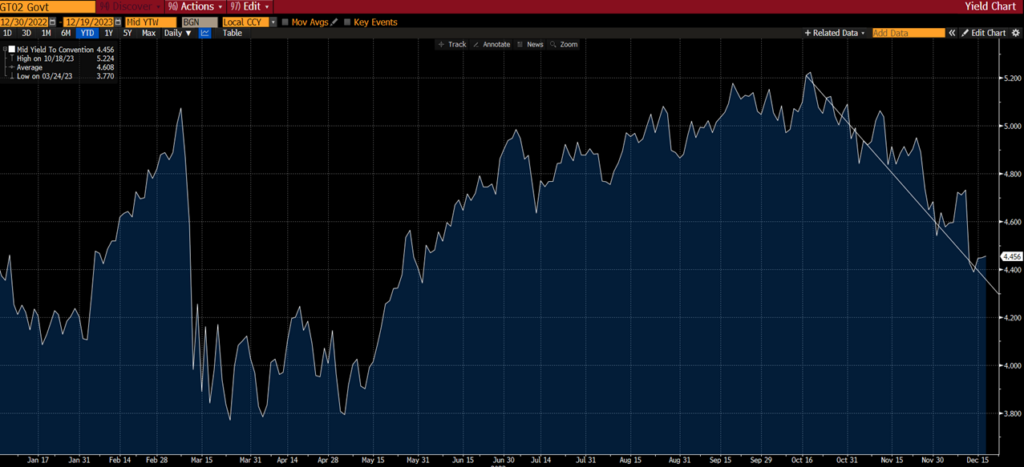Click the Add Data input field
Image resolution: width=1024 pixels, height=467 pixels.
pyautogui.click(x=907, y=33)
